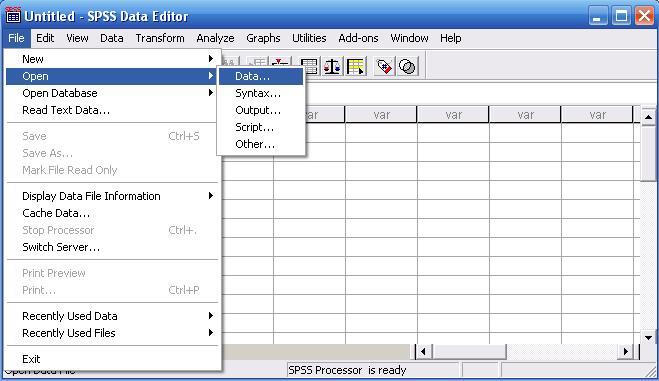
Task: Open the Utilities menu
Action: click(x=309, y=38)
